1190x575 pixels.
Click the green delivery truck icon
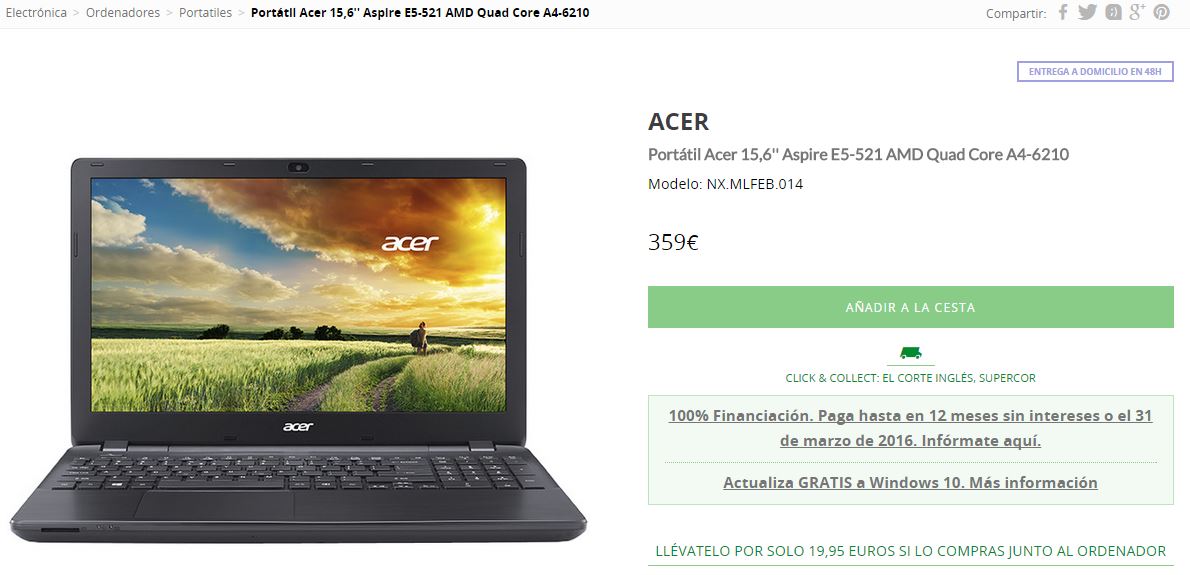(x=911, y=353)
